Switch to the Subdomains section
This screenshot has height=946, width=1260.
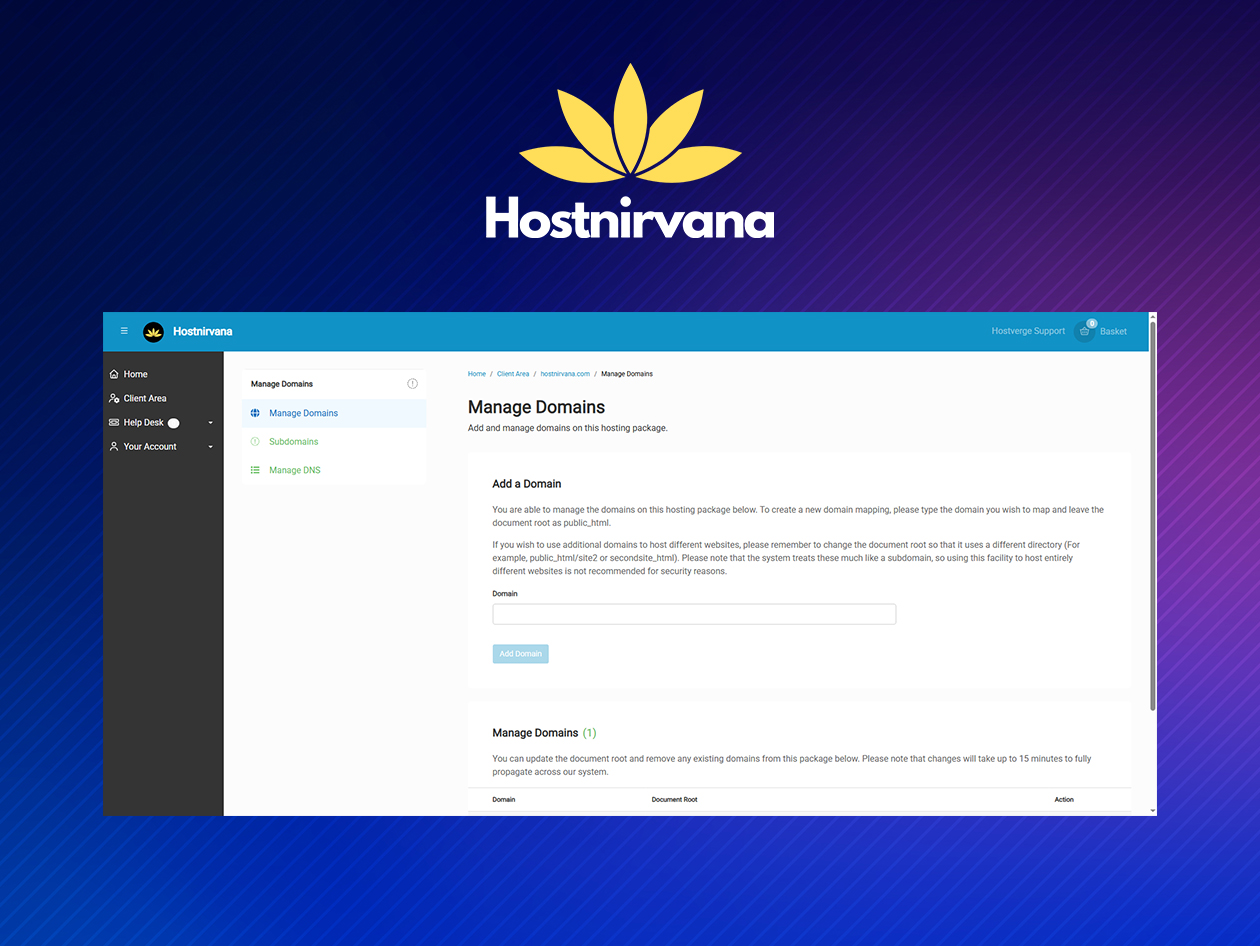[293, 441]
